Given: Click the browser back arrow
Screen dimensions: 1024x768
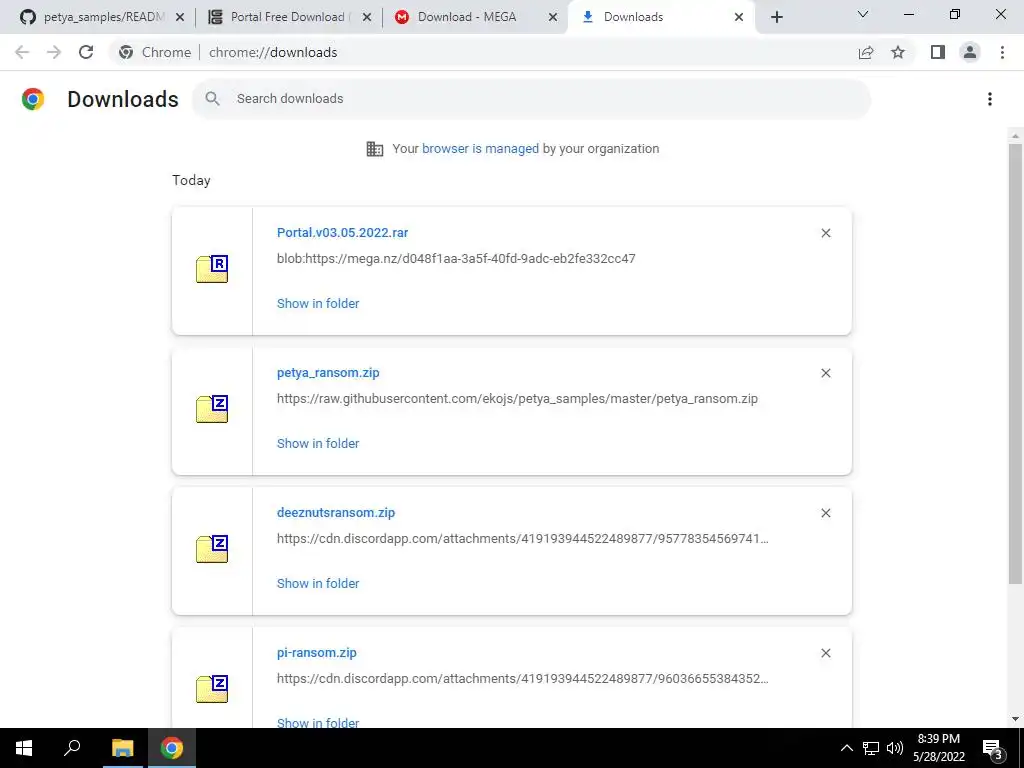Looking at the screenshot, I should point(22,52).
